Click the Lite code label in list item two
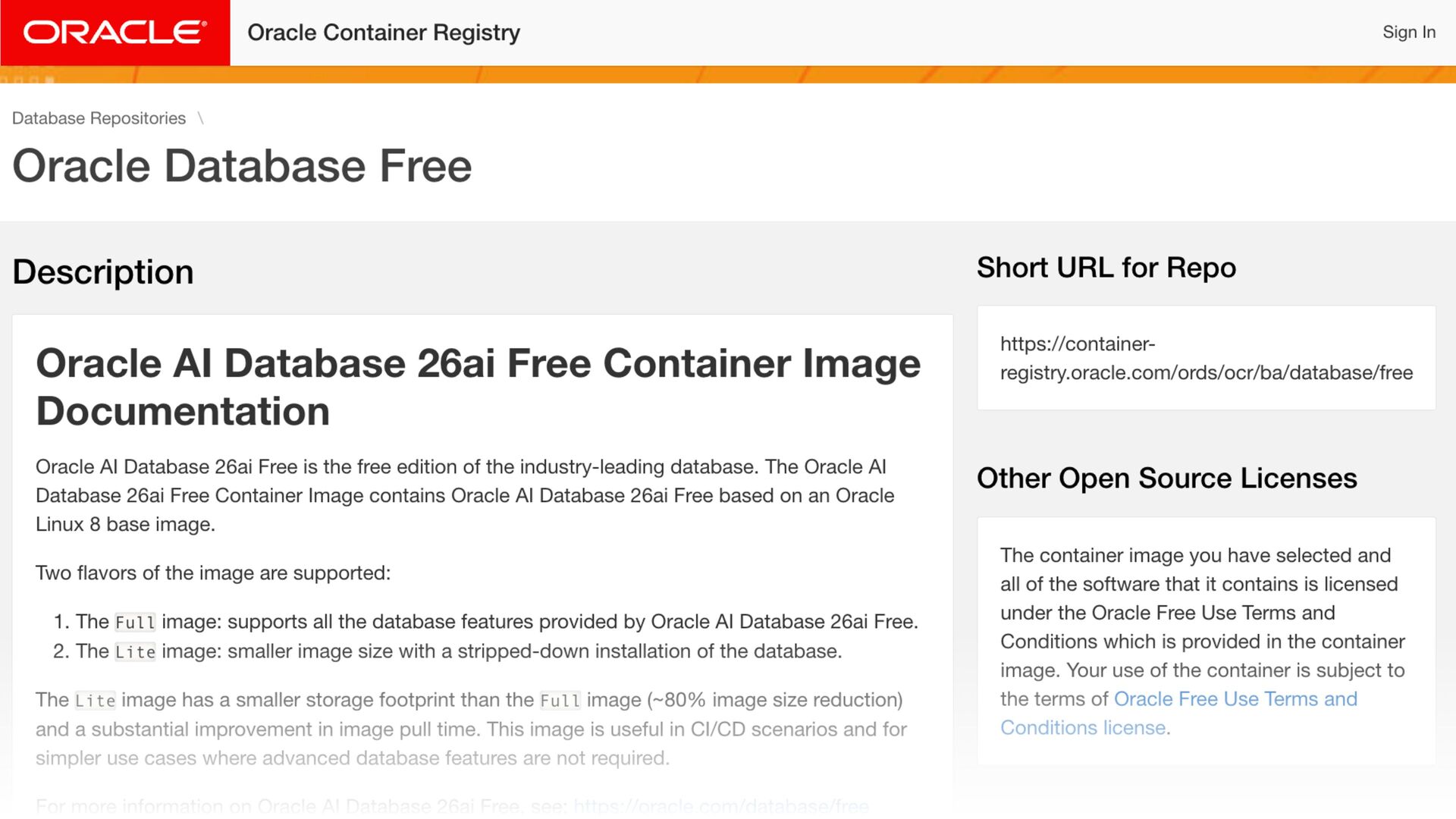Screen dimensions: 1456x819 point(135,652)
